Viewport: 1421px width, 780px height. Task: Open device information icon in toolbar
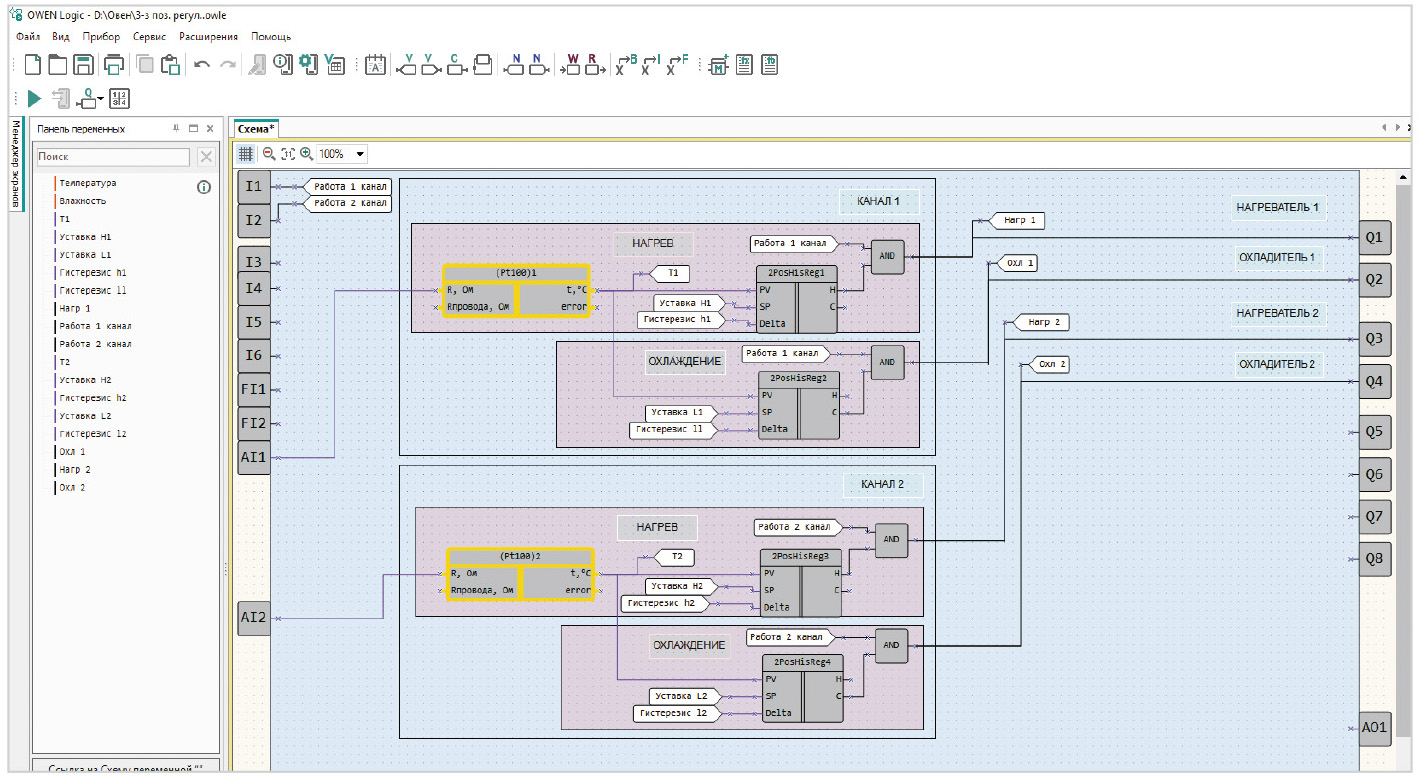(x=284, y=65)
